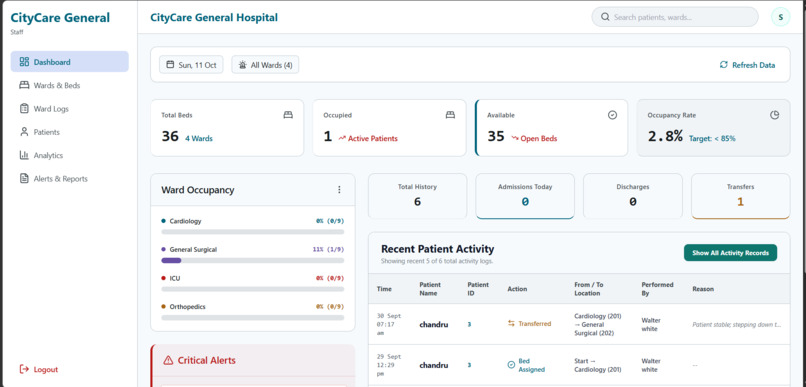Select the Transfers card
806x387 pixels.
tap(741, 196)
